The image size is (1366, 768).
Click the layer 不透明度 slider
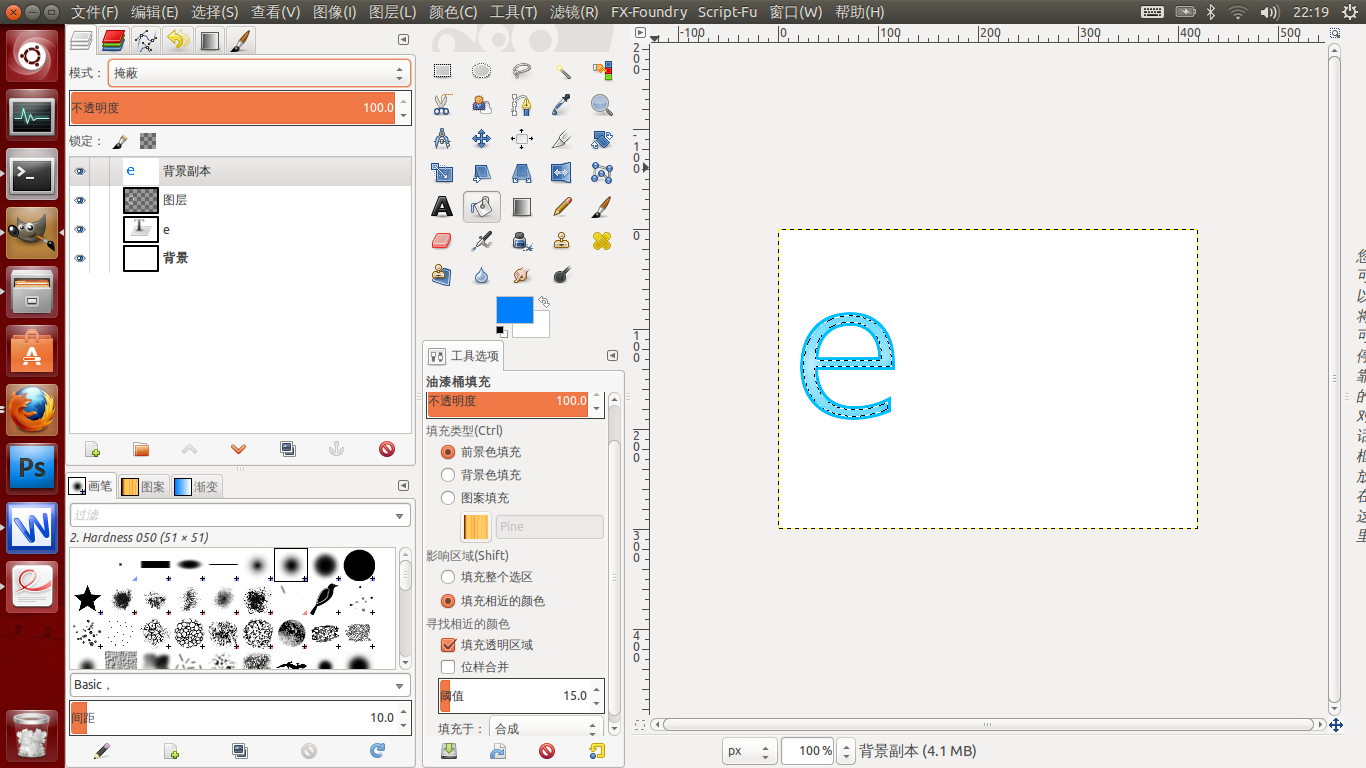point(233,108)
